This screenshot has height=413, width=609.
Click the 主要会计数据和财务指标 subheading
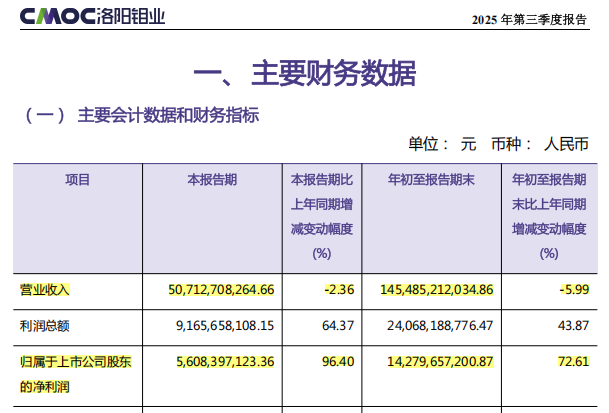167,115
